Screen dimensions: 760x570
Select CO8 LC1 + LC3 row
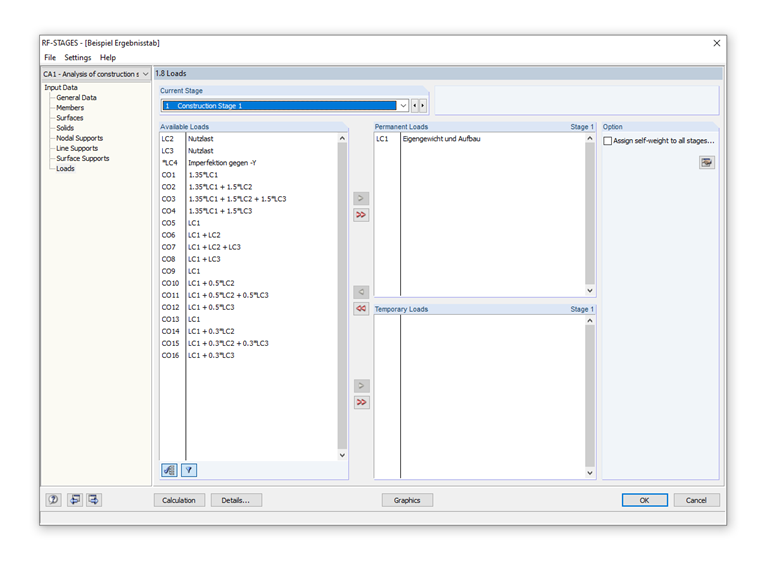point(249,259)
